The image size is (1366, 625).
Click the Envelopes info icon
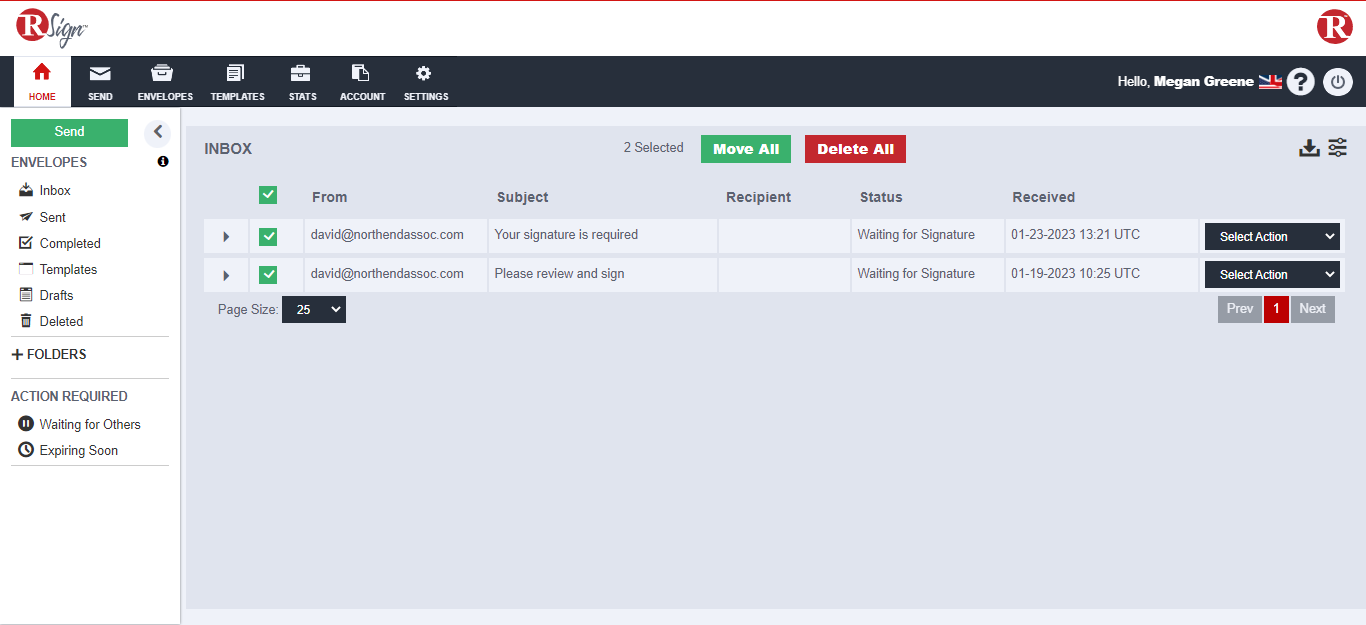click(x=163, y=162)
